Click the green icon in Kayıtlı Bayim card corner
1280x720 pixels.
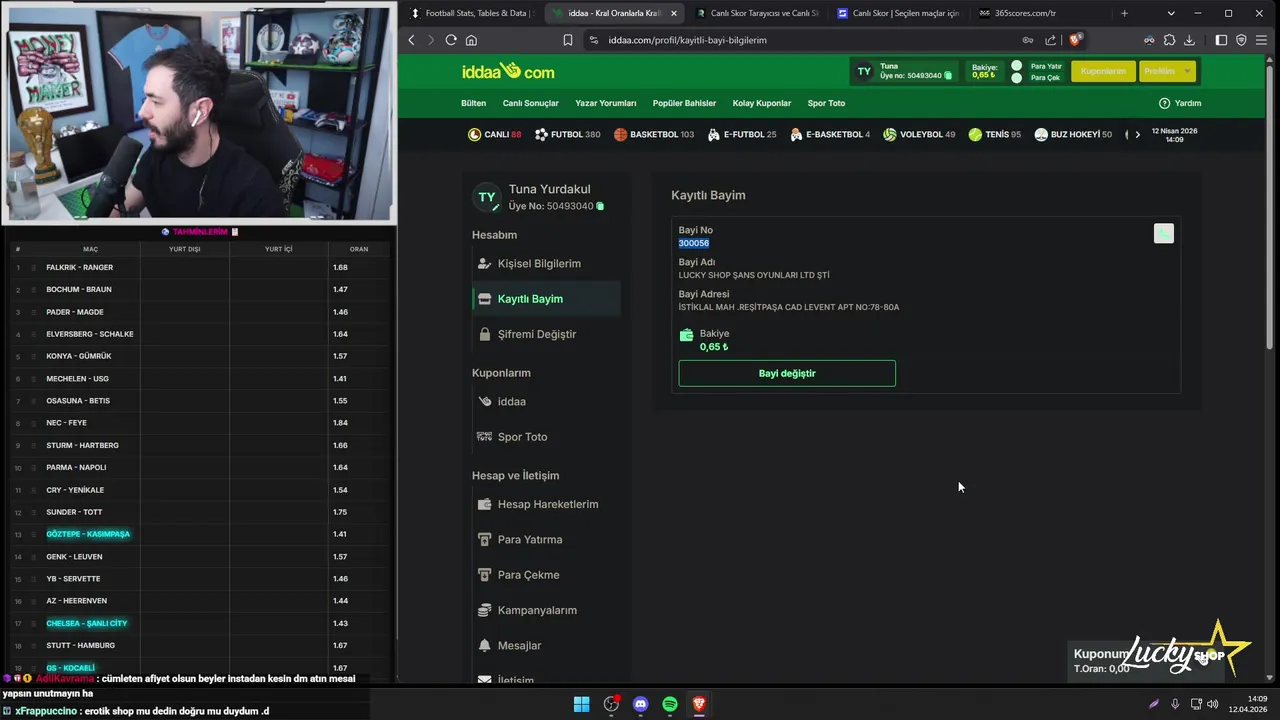[1163, 233]
